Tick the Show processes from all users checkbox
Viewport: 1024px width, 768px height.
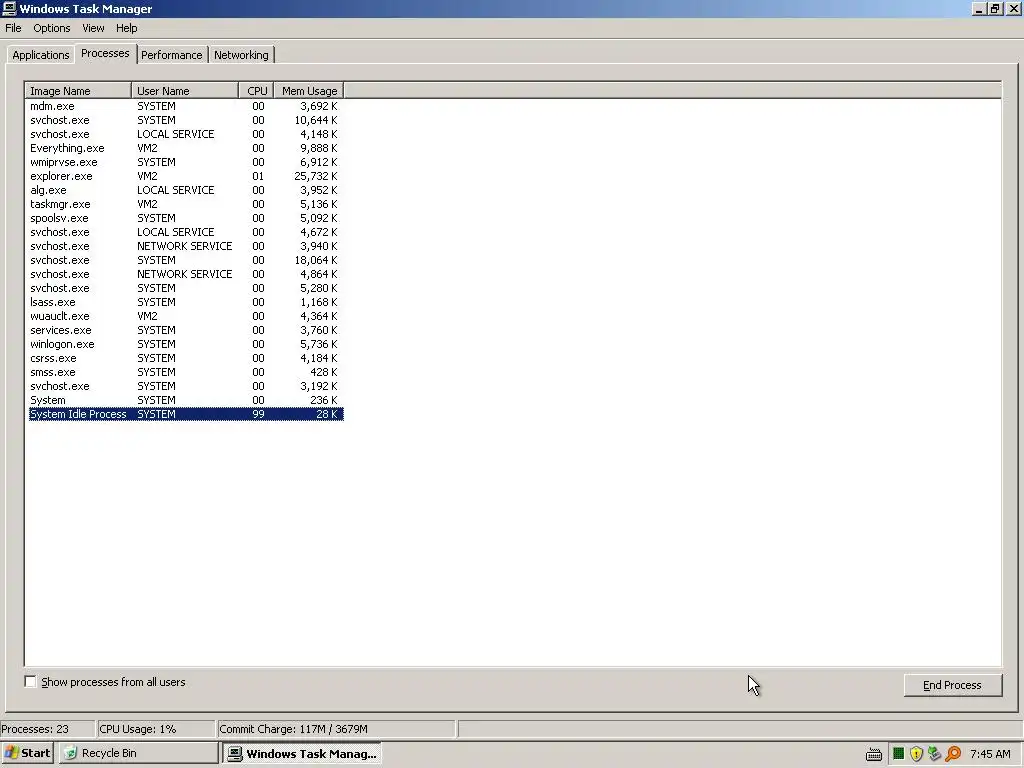31,682
